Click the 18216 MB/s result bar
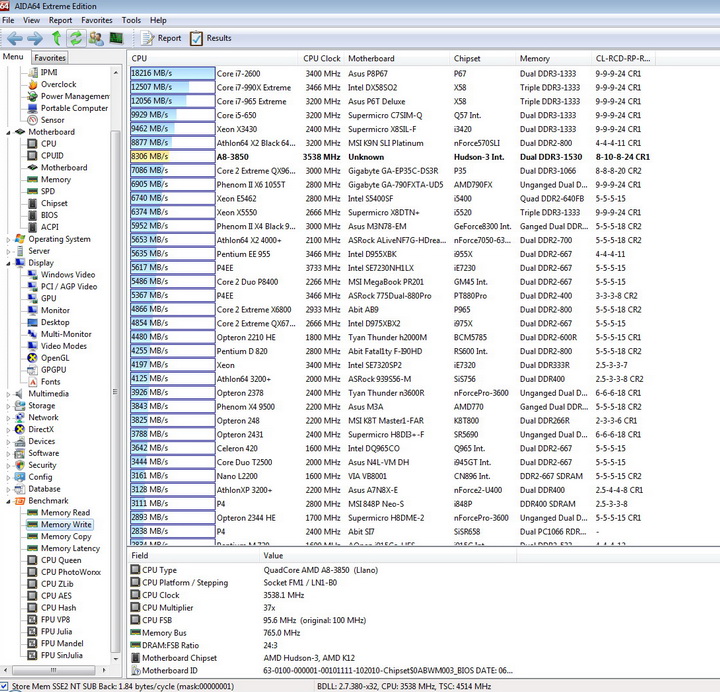 tap(172, 73)
